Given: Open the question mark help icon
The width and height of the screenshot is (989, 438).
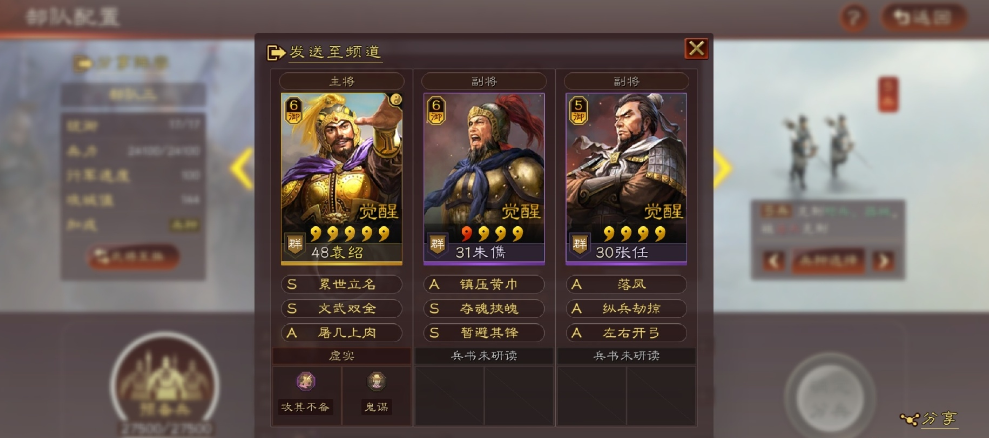Looking at the screenshot, I should click(853, 18).
